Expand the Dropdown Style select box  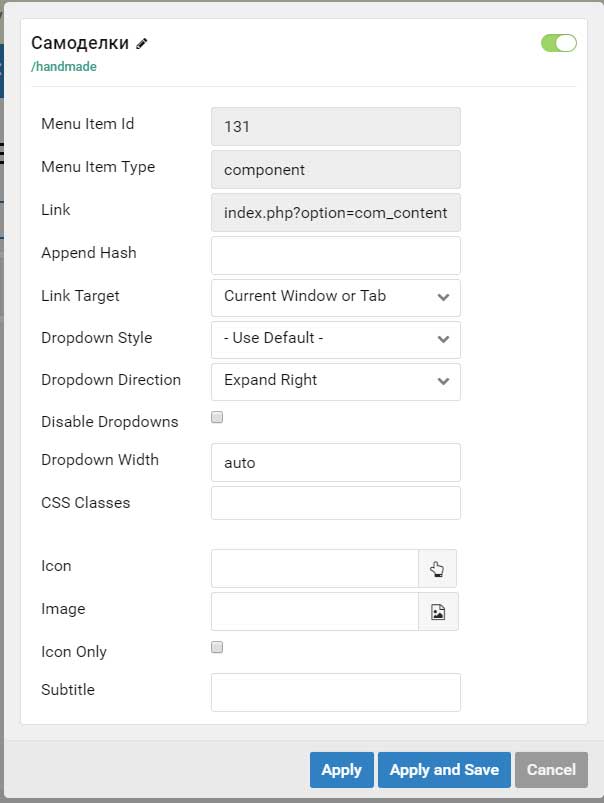(x=336, y=340)
